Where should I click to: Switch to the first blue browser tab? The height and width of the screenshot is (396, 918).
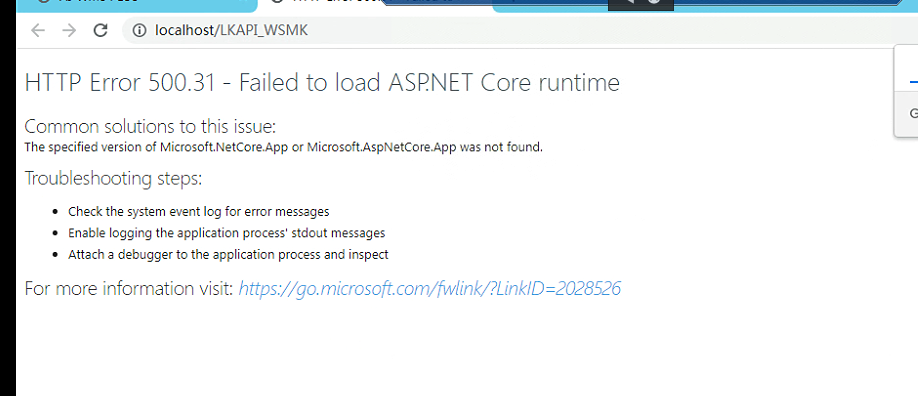coord(137,5)
